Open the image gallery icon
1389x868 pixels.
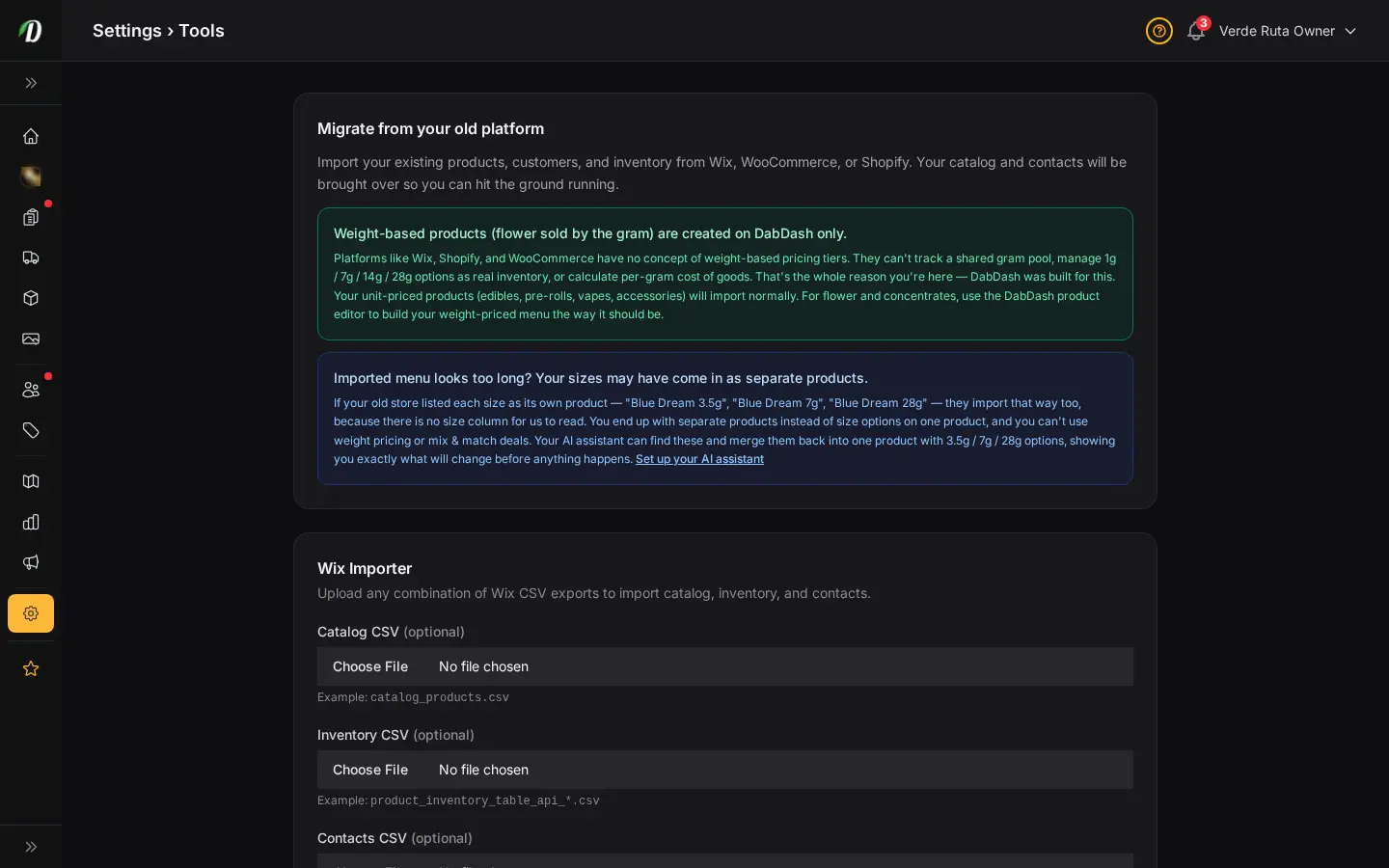pyautogui.click(x=31, y=339)
